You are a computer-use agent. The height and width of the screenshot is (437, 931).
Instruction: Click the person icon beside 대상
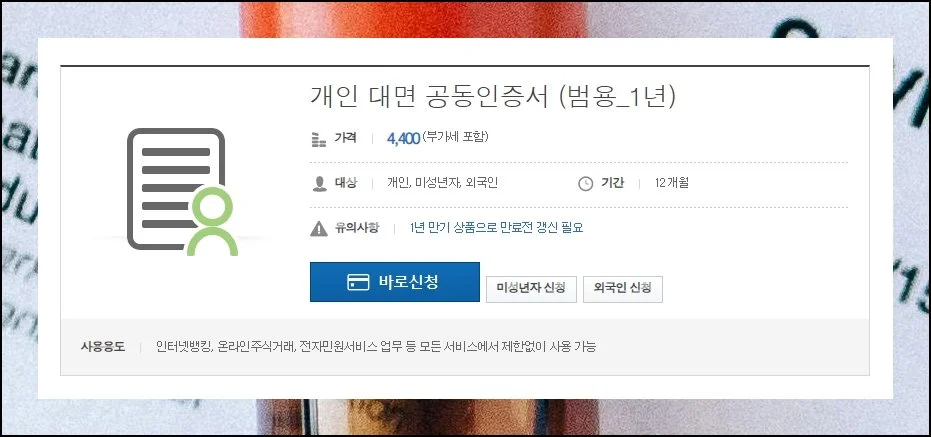[x=319, y=183]
